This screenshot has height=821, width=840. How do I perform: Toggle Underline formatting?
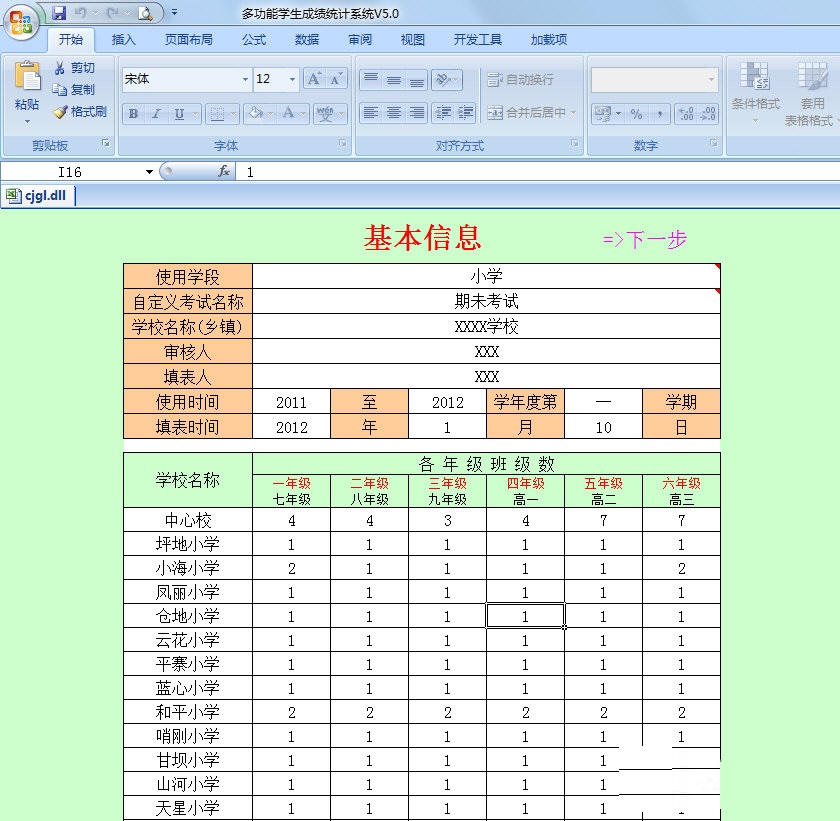(x=179, y=114)
